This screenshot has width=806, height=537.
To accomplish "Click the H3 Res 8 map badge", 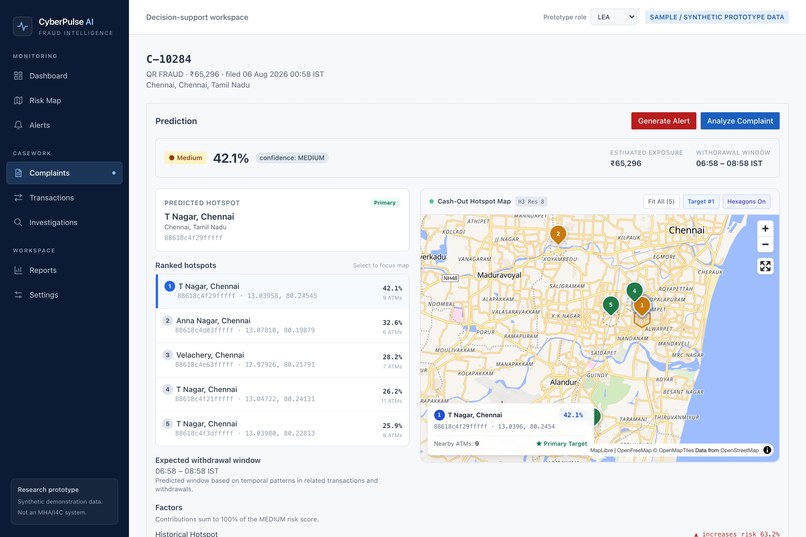I will point(531,201).
